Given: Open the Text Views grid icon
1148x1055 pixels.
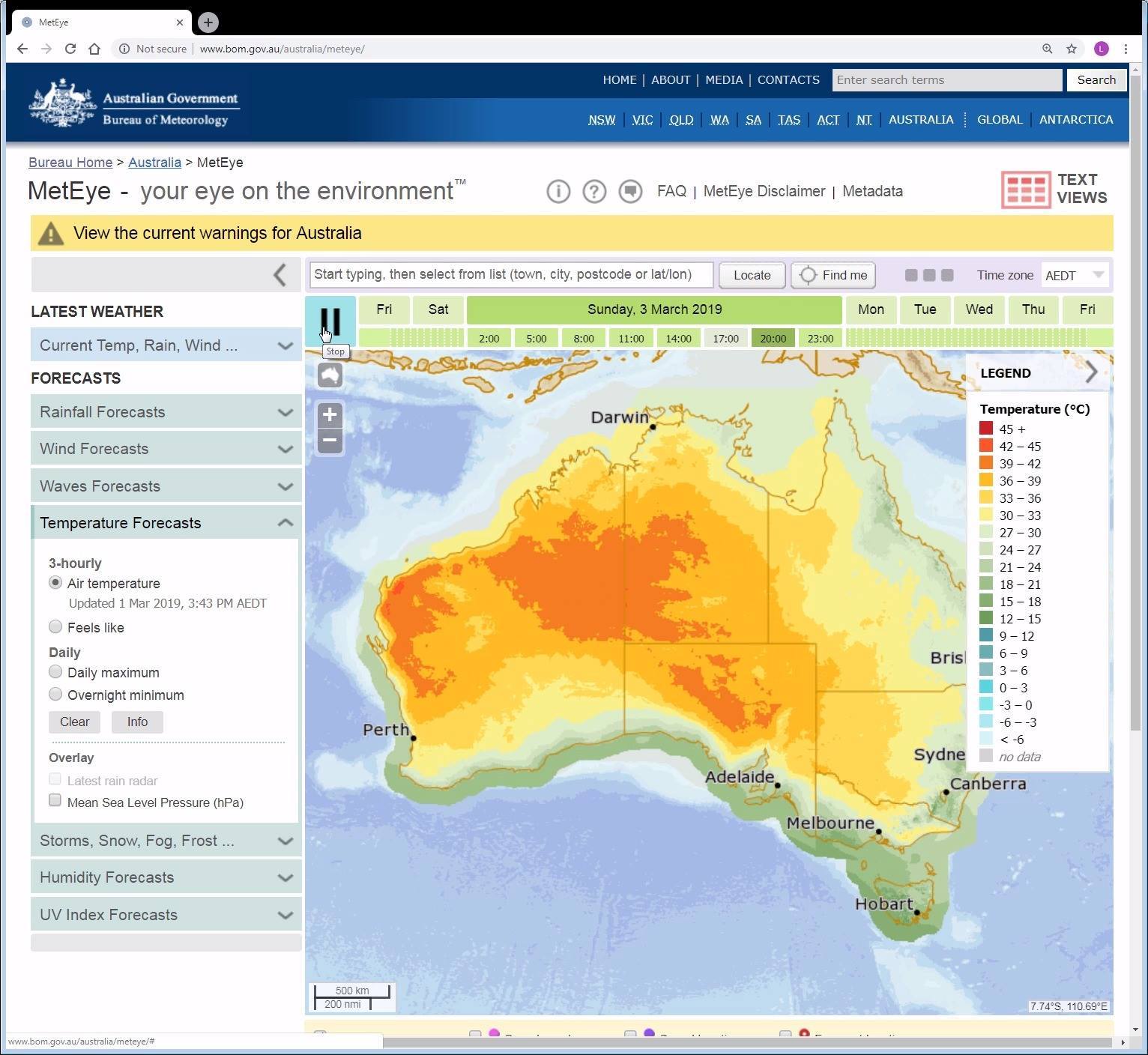Looking at the screenshot, I should 1026,190.
